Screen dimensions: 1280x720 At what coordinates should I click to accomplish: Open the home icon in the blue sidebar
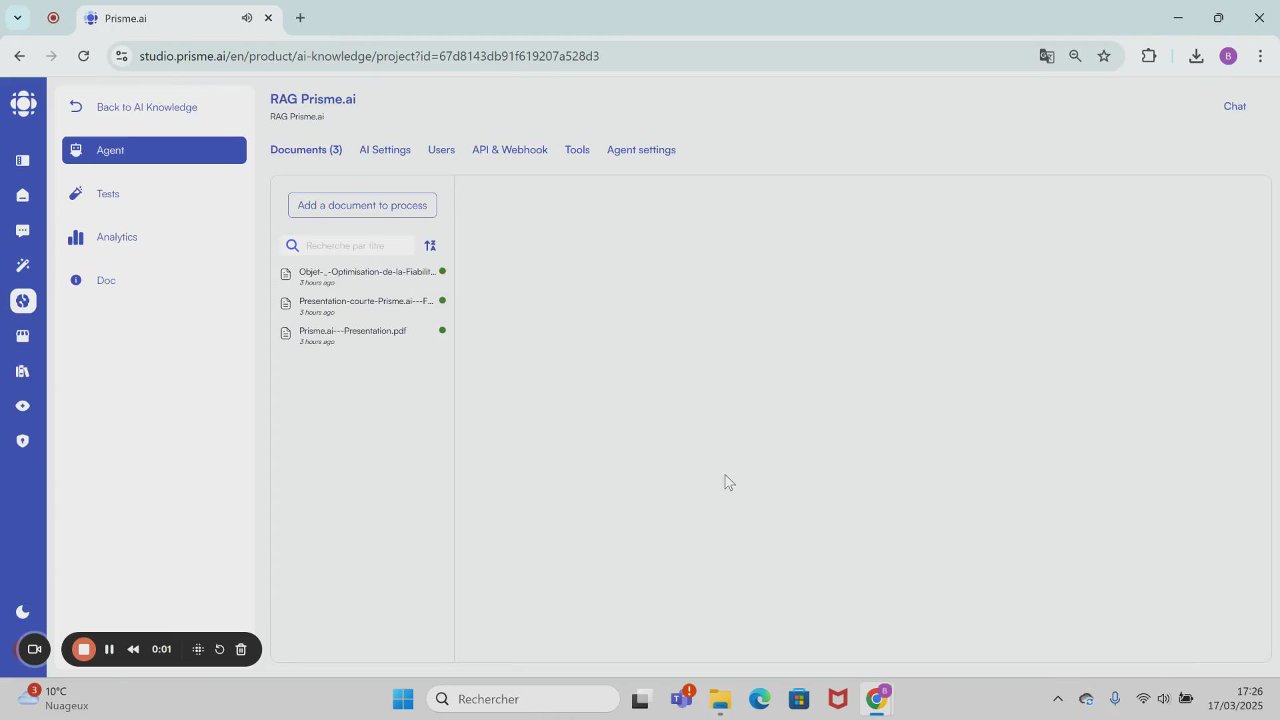23,196
